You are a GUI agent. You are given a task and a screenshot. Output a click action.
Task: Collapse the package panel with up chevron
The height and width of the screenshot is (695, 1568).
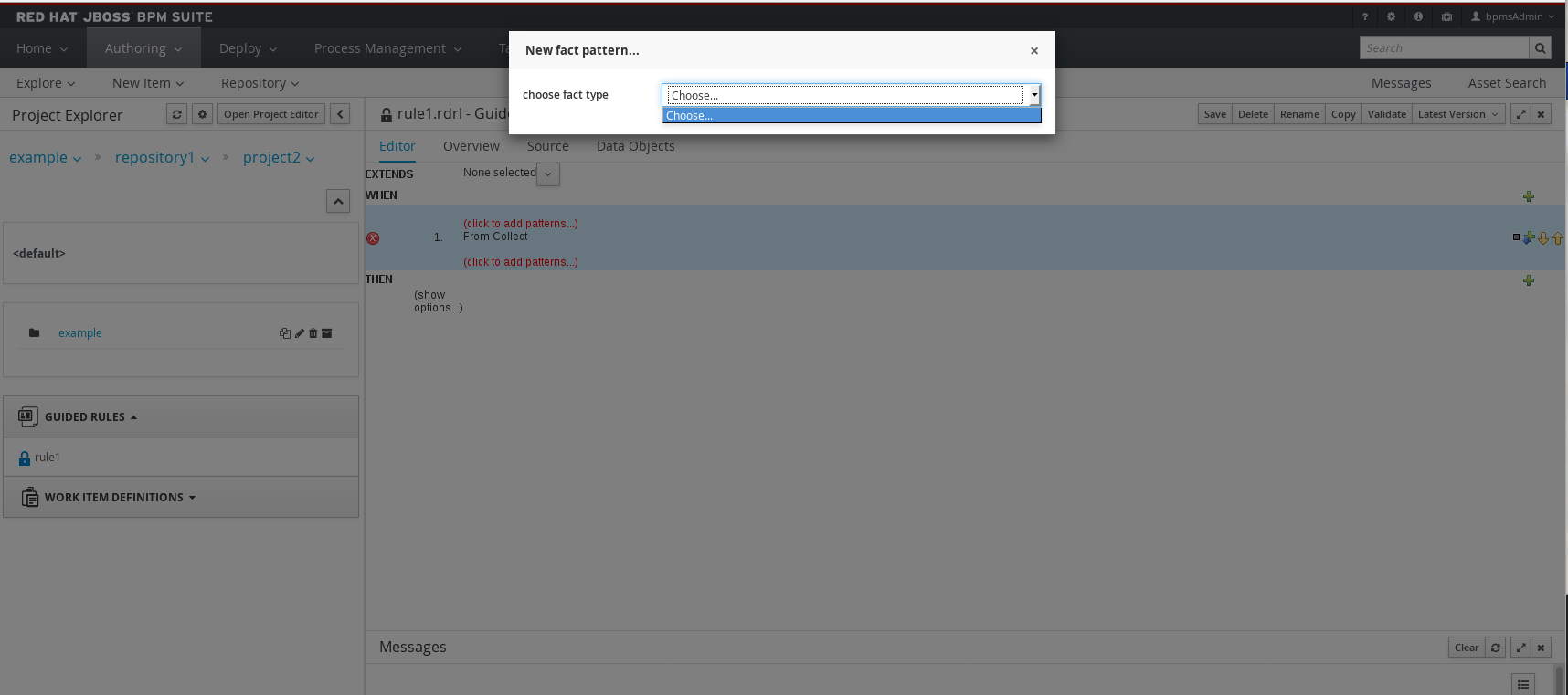(x=338, y=201)
